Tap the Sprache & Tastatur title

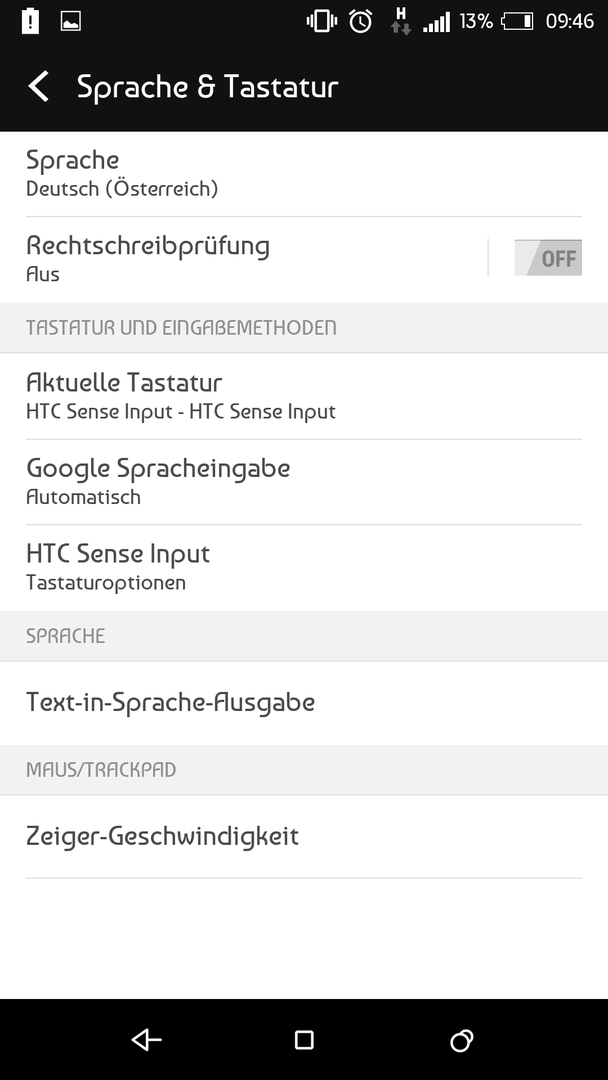coord(207,87)
